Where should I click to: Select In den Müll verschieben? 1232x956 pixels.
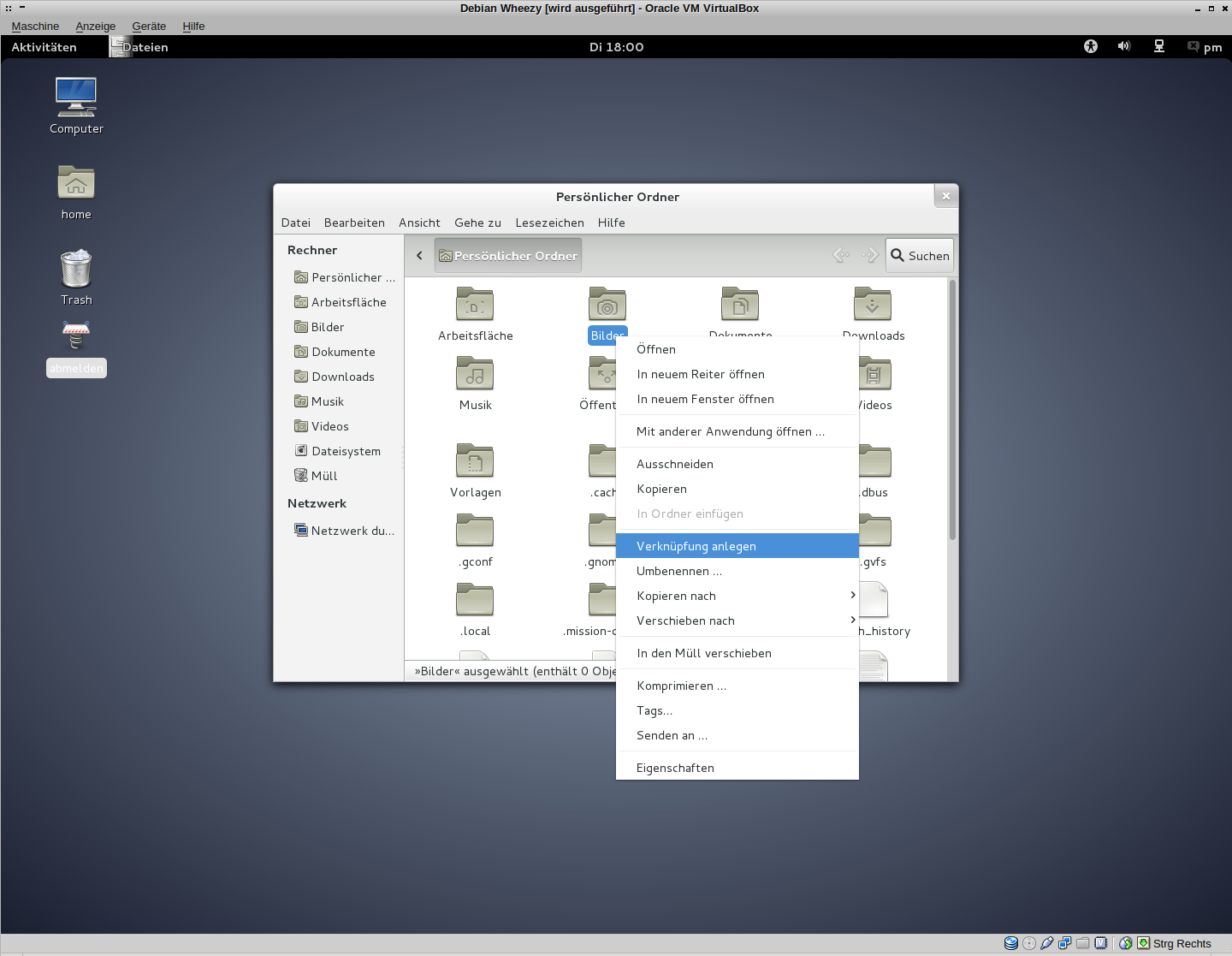(x=737, y=653)
